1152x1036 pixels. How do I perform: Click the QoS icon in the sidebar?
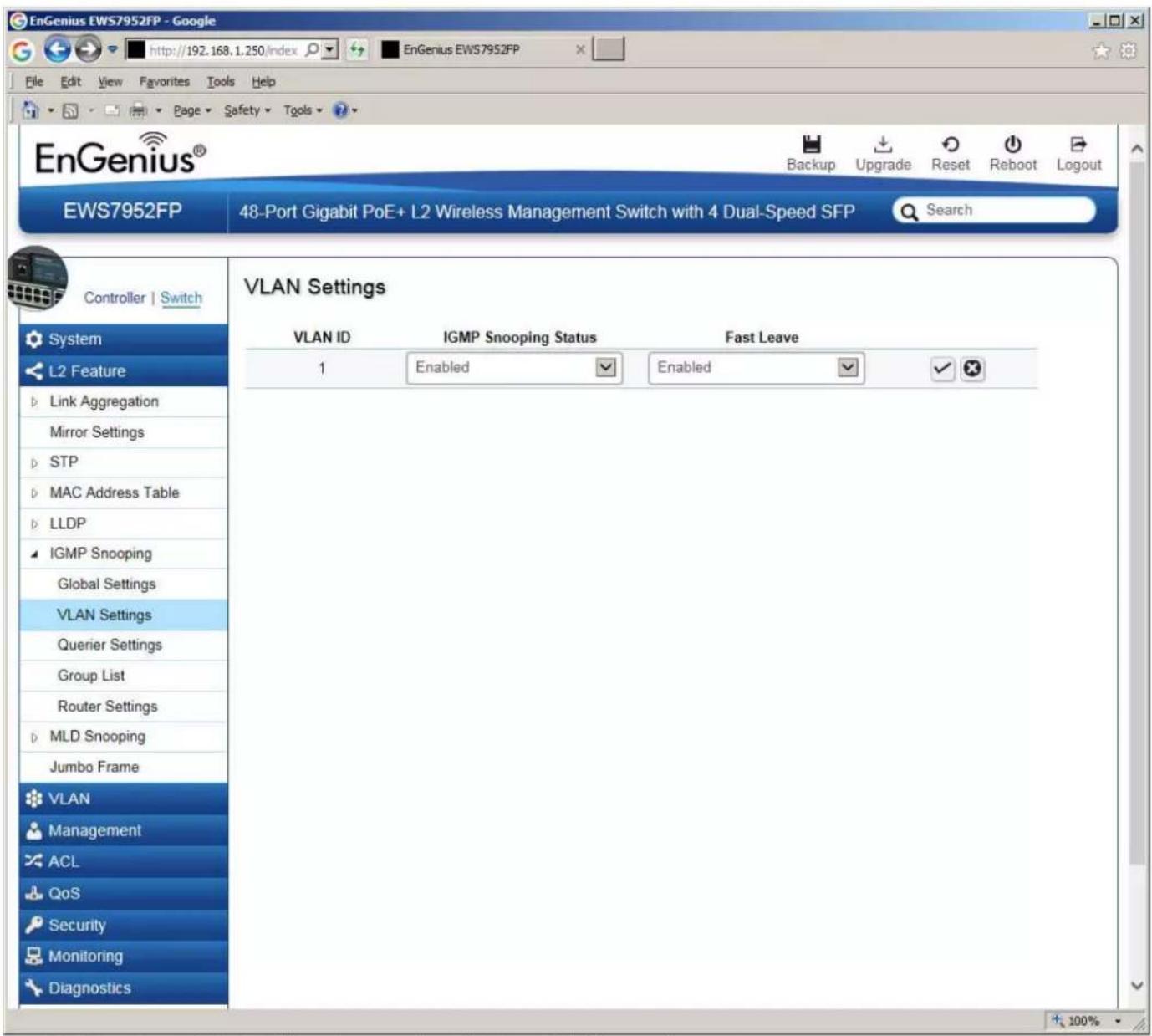33,893
